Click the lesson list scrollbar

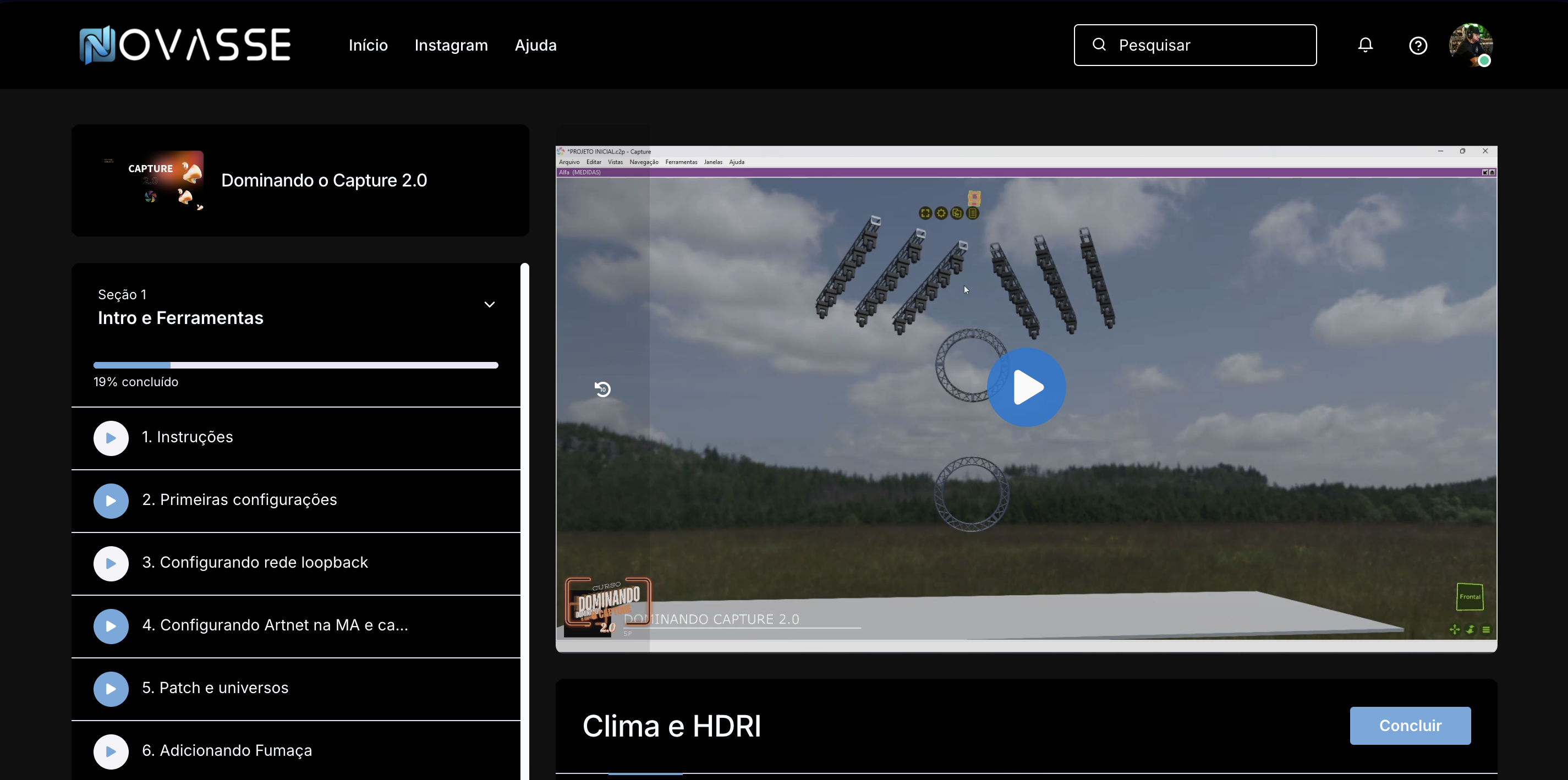(525, 521)
